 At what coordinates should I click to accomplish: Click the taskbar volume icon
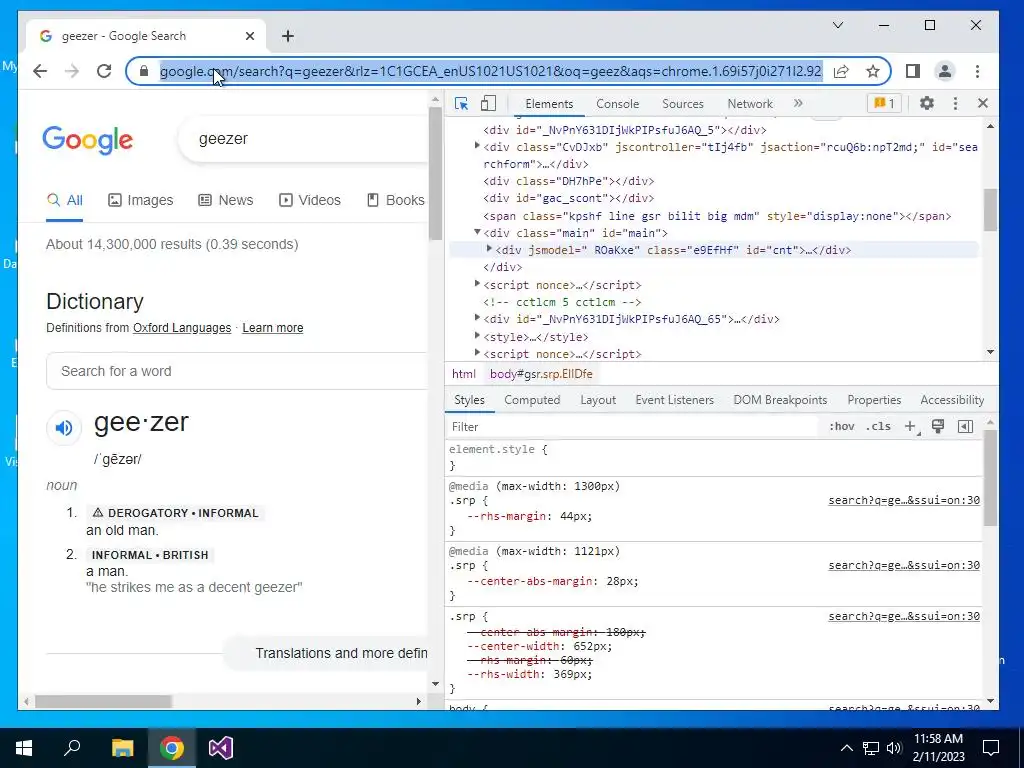click(893, 748)
